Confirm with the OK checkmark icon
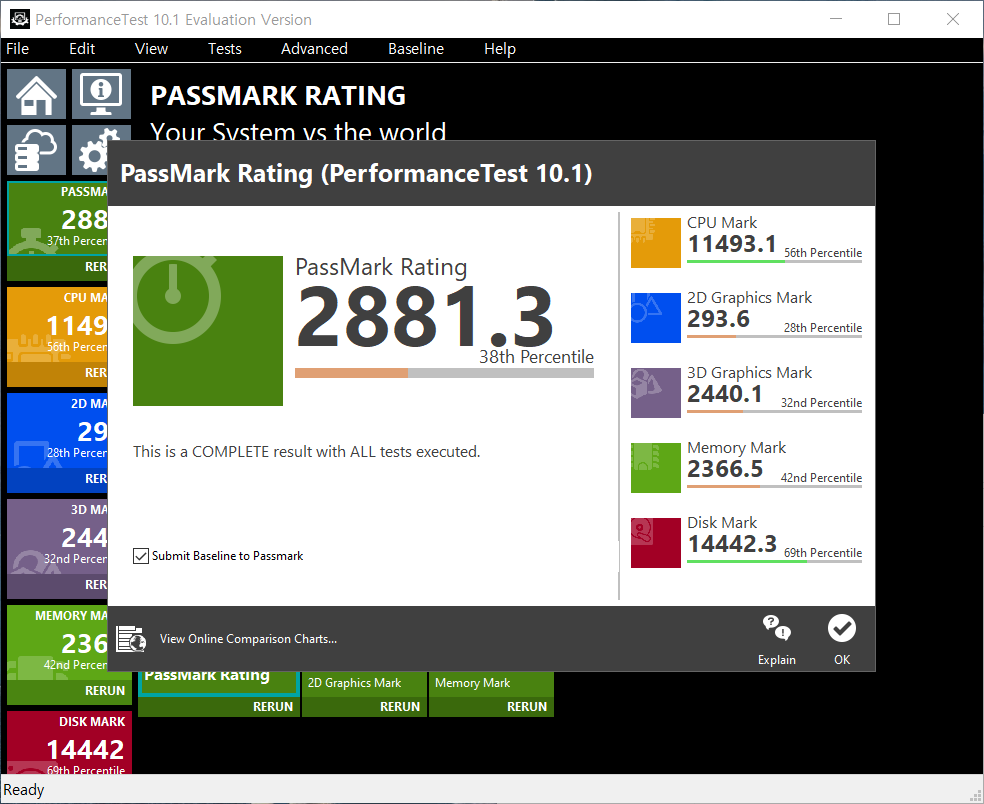The height and width of the screenshot is (804, 984). click(842, 628)
